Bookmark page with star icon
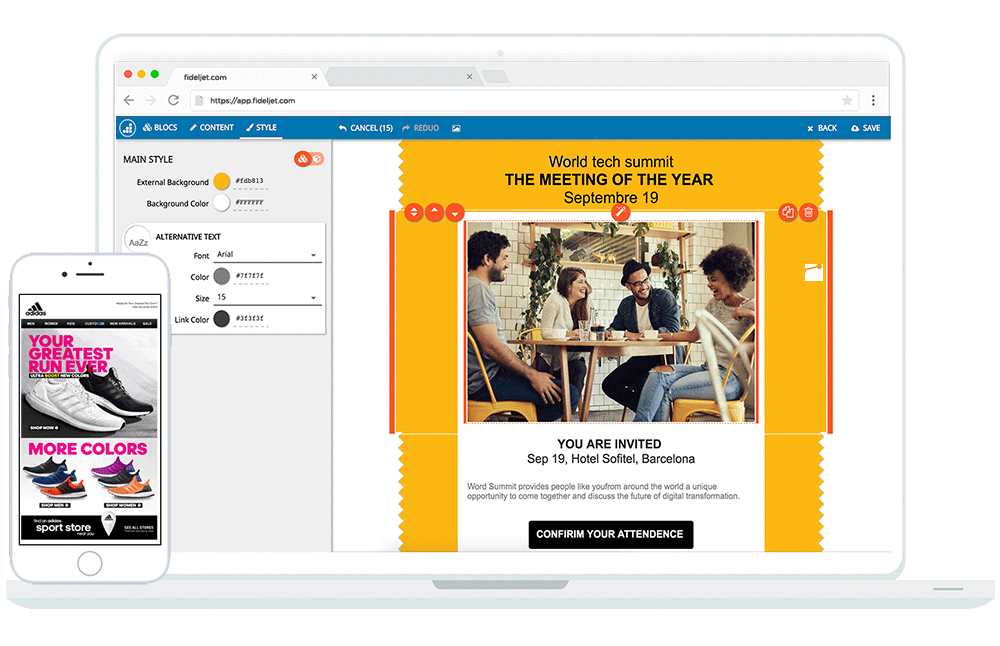 click(847, 100)
